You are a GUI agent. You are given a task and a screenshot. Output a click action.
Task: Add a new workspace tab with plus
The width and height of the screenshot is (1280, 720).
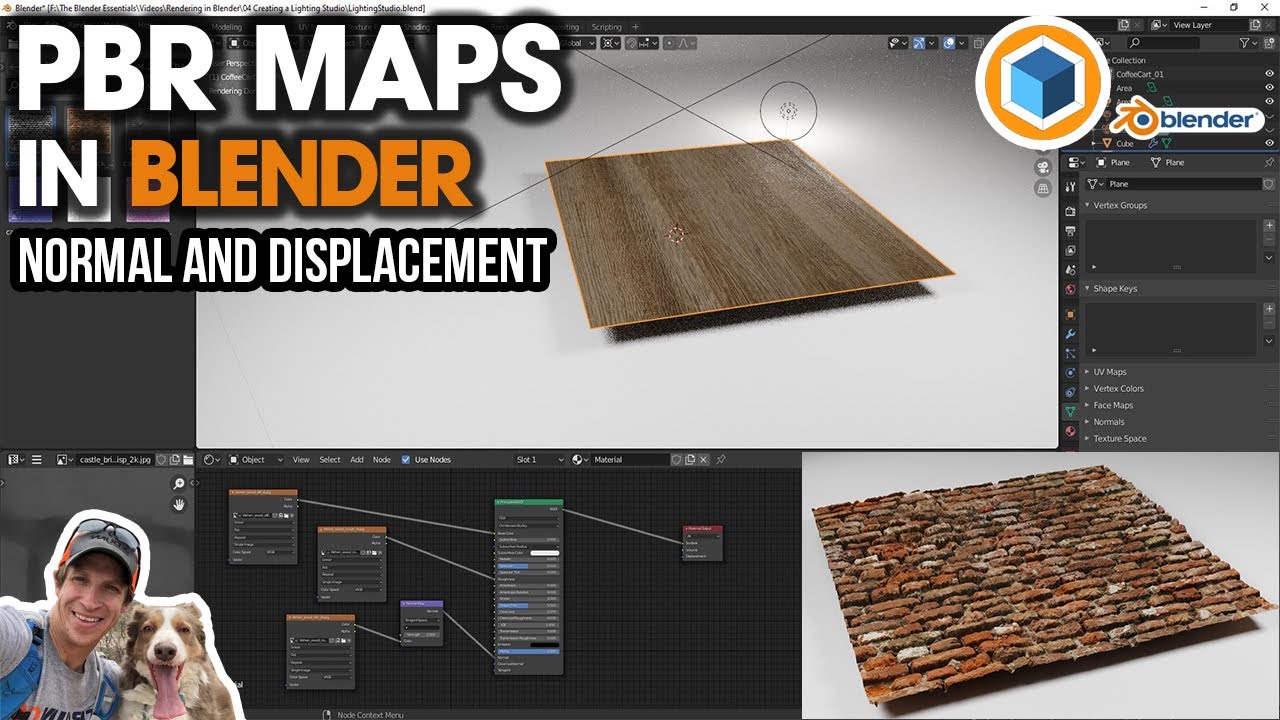[x=635, y=27]
